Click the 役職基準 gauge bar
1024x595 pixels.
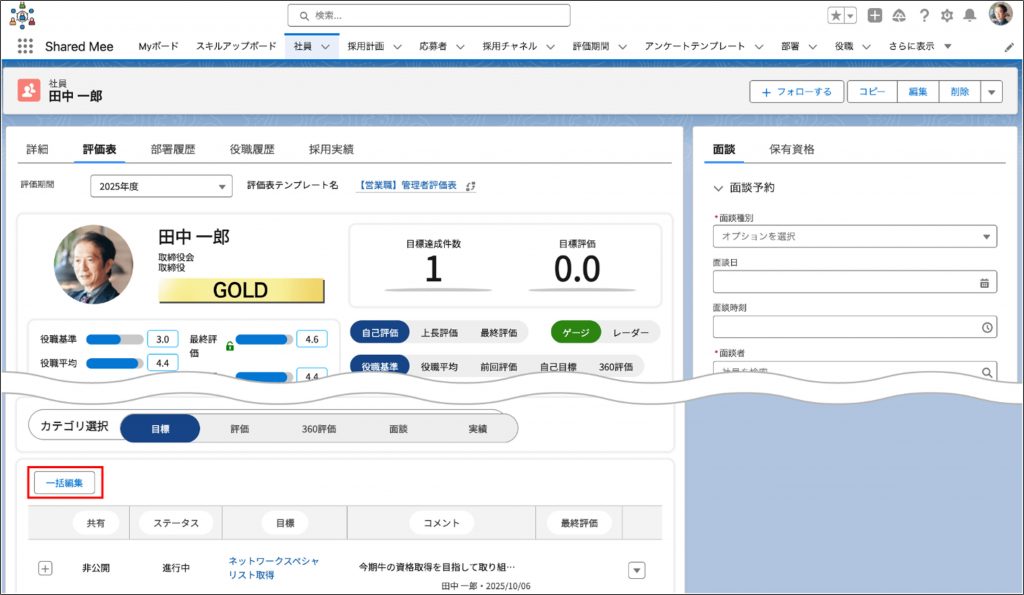117,339
